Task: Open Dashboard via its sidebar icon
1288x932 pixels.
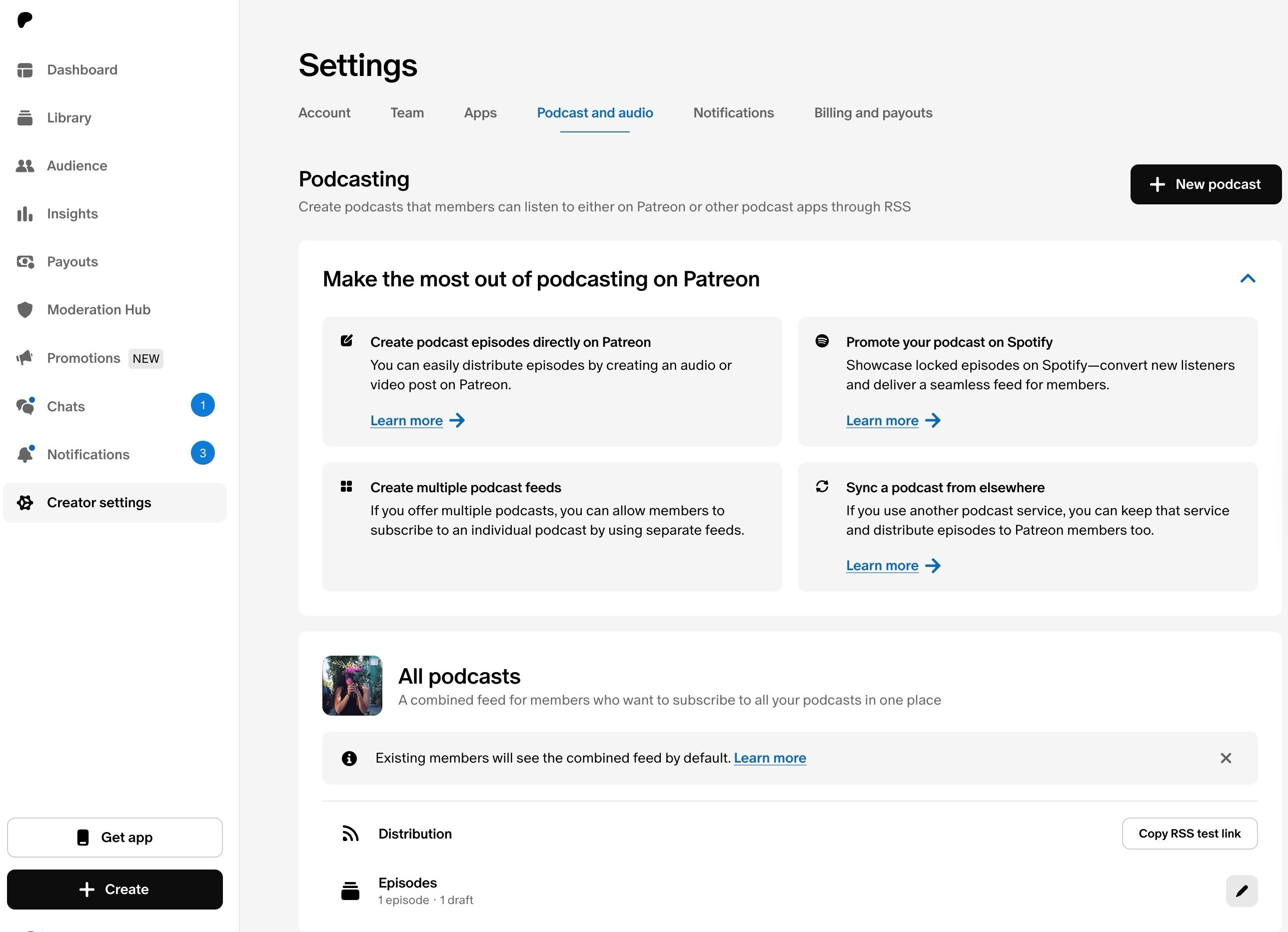Action: pos(25,70)
